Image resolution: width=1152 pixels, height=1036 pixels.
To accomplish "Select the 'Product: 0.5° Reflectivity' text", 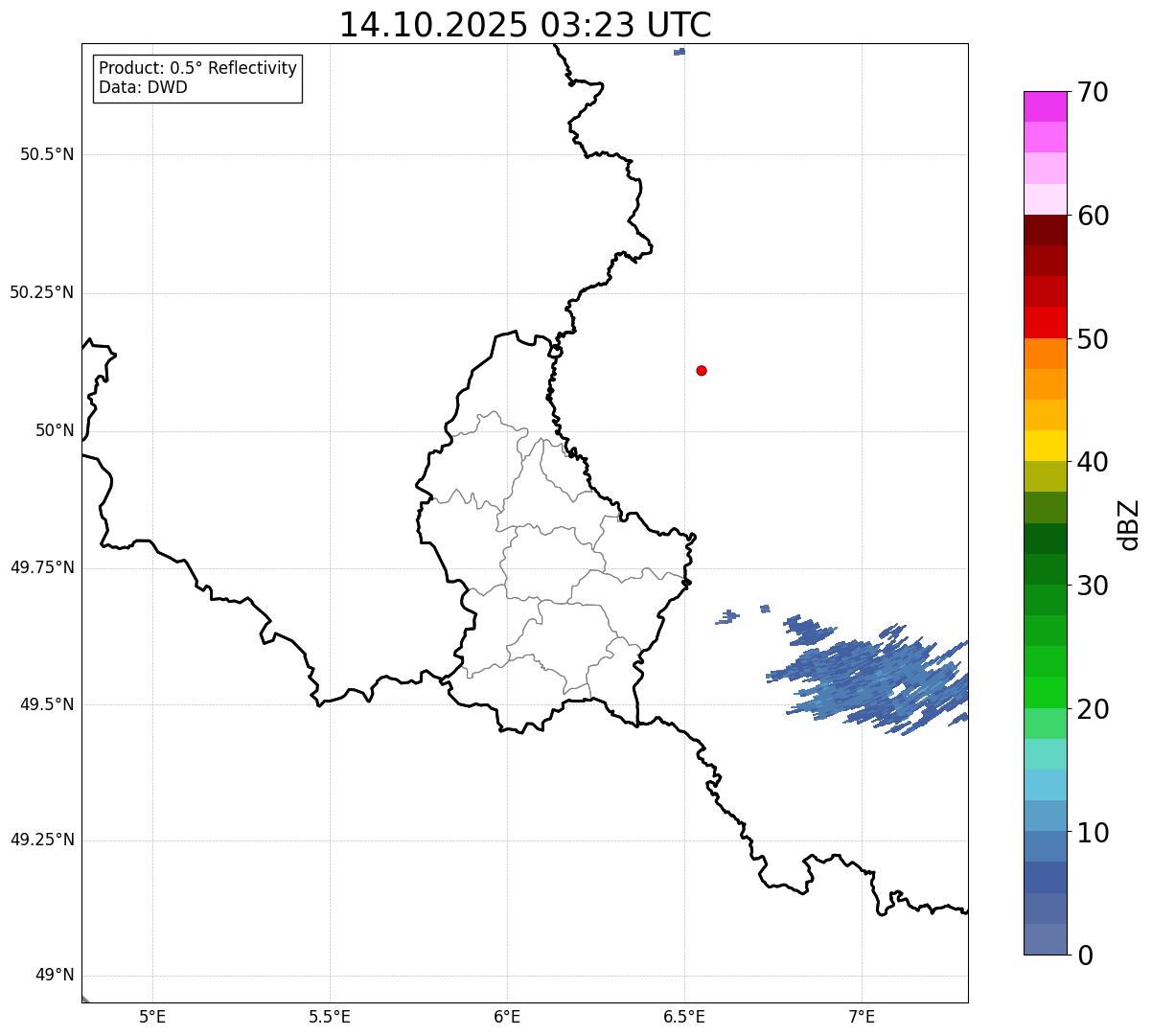I will pyautogui.click(x=197, y=68).
